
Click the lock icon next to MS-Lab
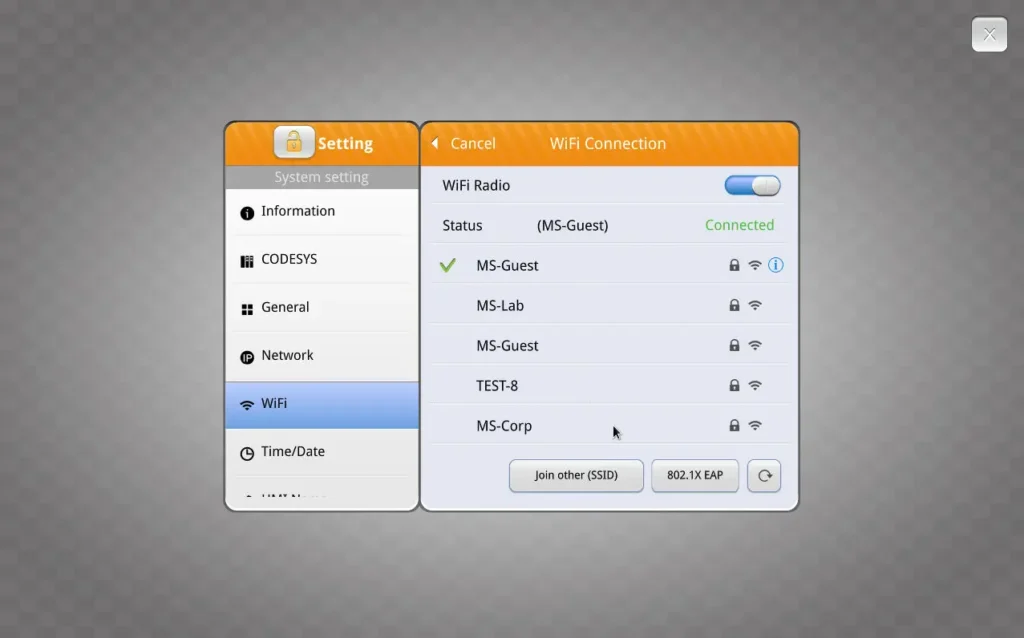click(734, 305)
